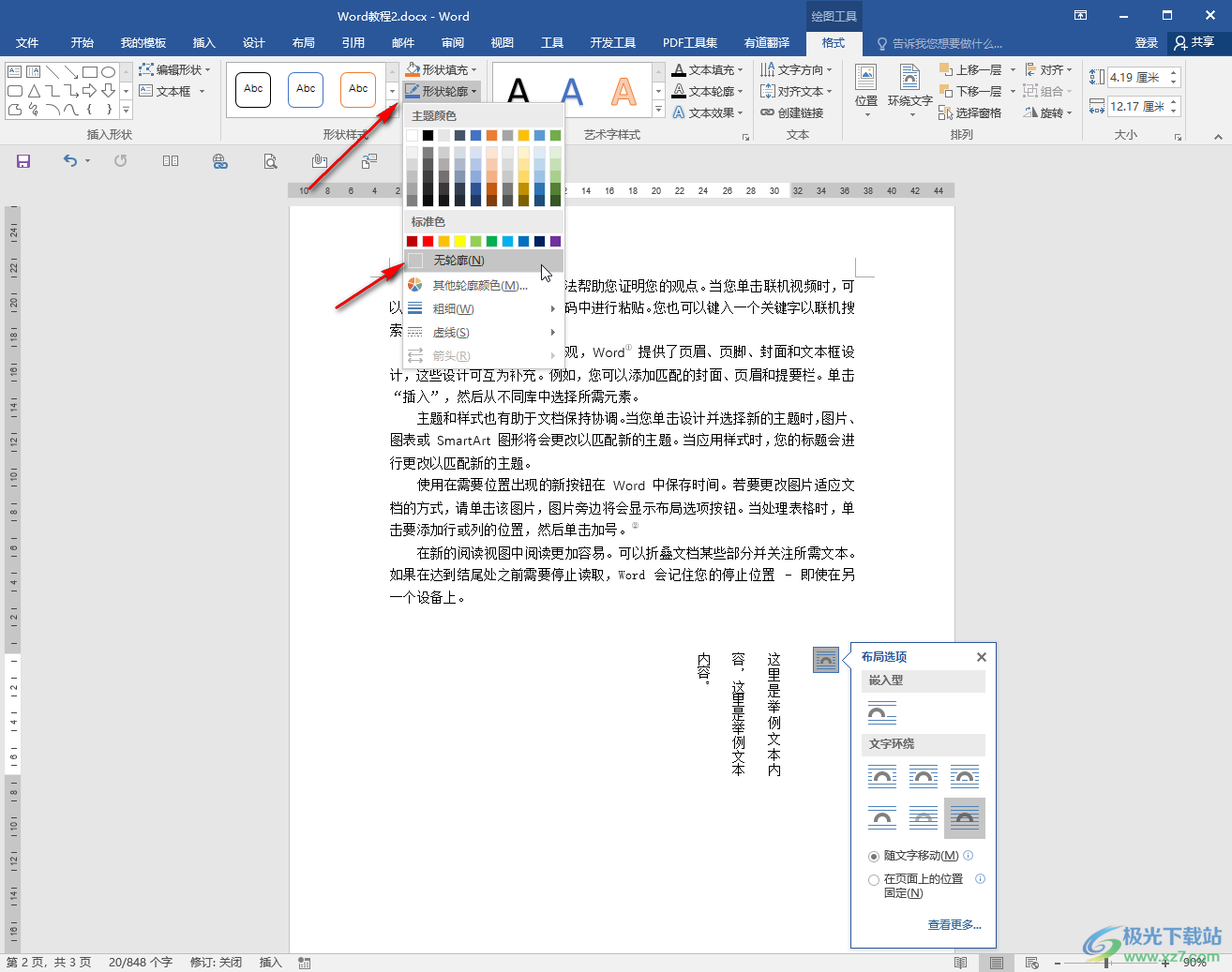Pick the black theme color swatch
Screen dimensions: 1232x972
pos(428,136)
